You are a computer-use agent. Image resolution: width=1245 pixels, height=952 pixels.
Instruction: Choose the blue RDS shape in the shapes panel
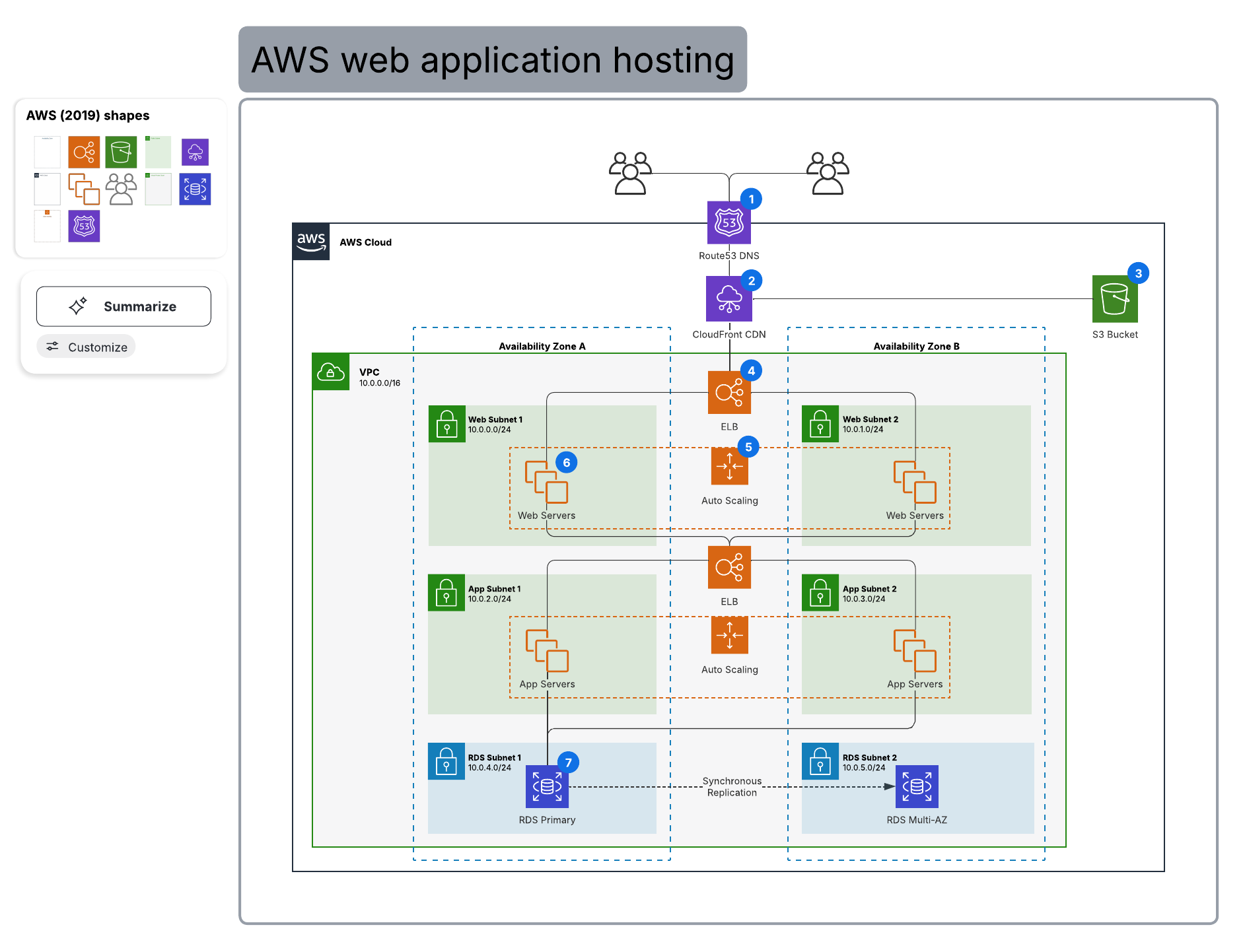195,189
